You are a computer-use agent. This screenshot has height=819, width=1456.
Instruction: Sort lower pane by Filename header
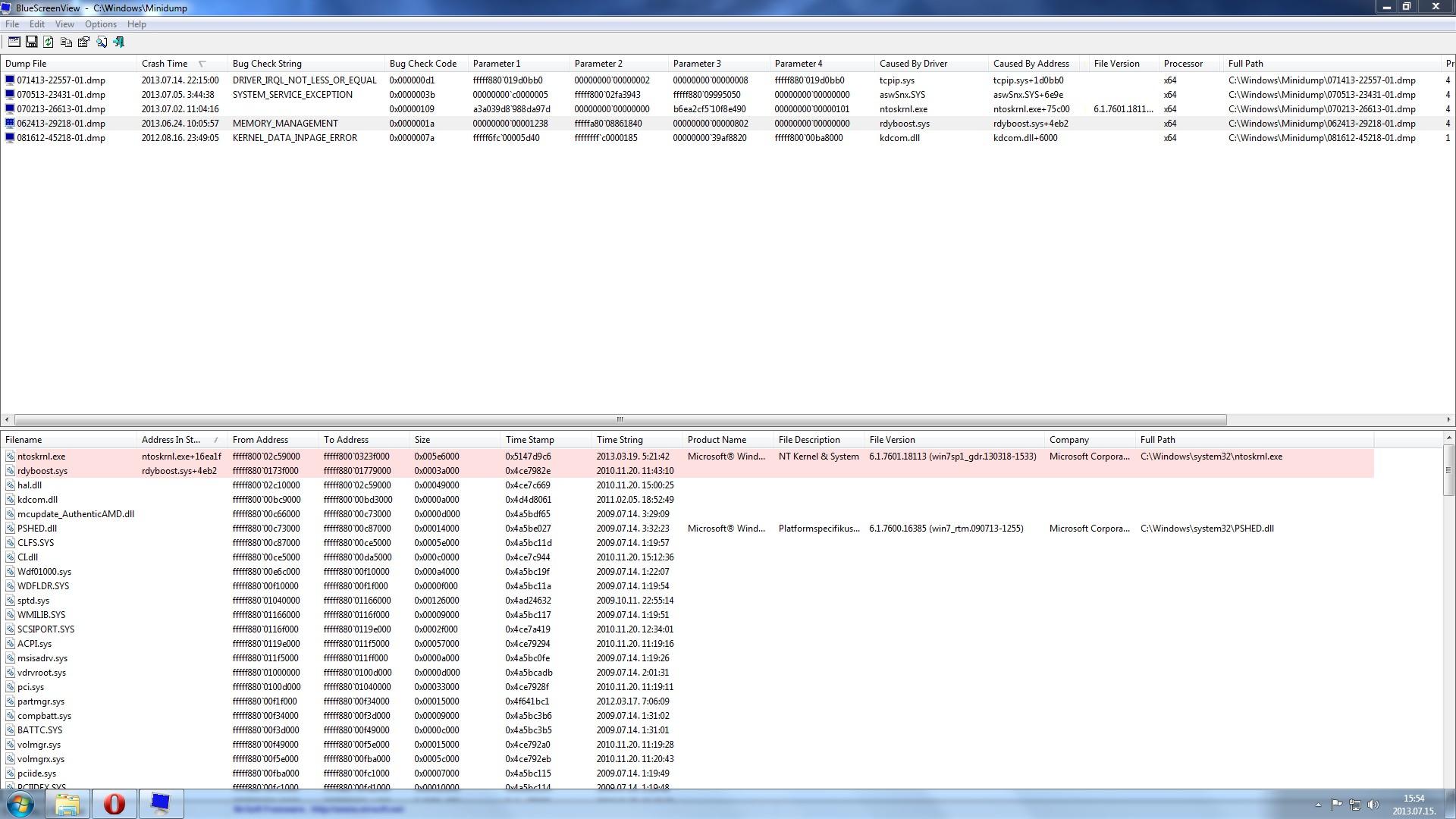point(68,440)
